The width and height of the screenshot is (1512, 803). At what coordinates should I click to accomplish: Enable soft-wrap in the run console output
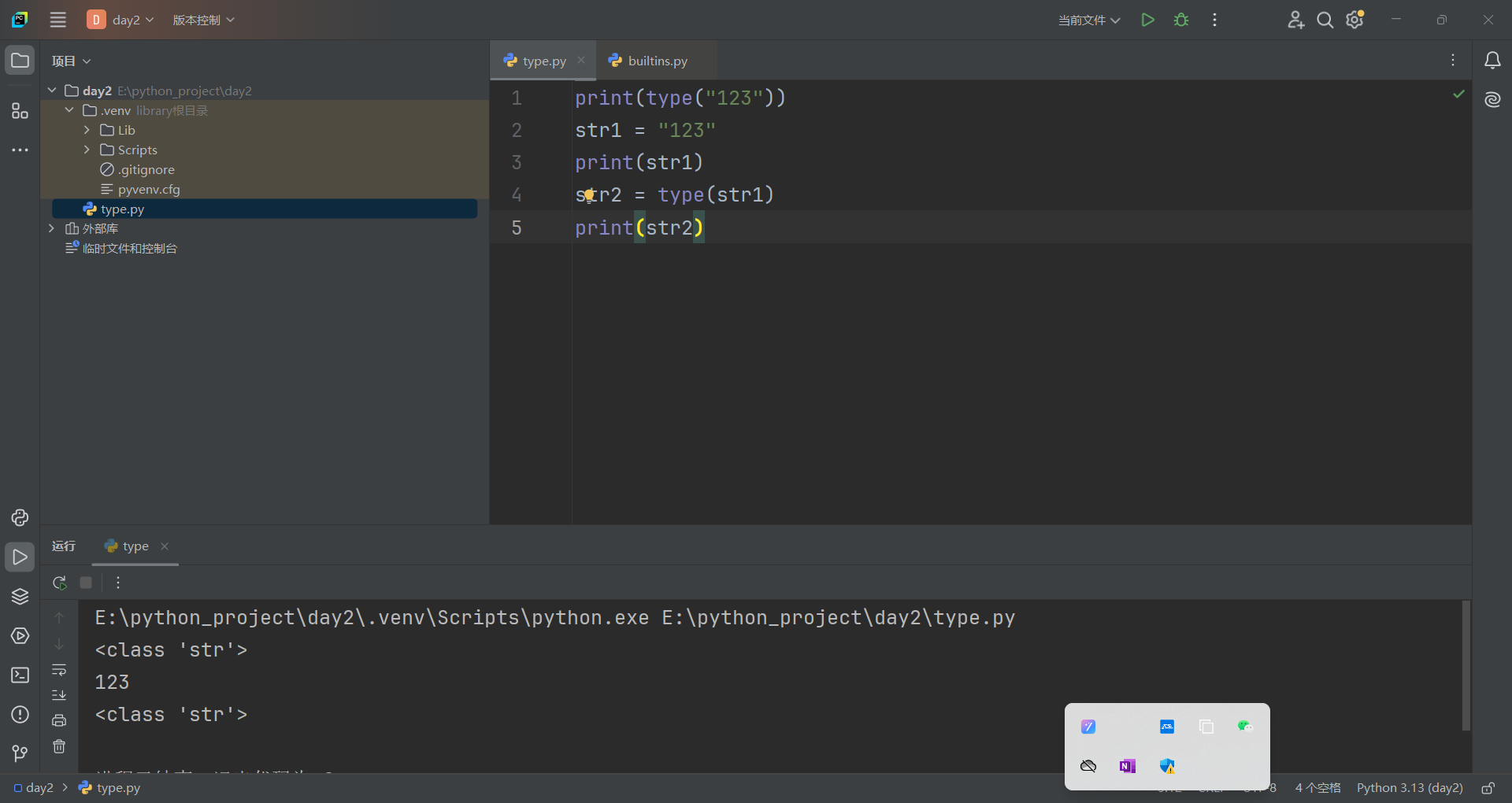[59, 671]
